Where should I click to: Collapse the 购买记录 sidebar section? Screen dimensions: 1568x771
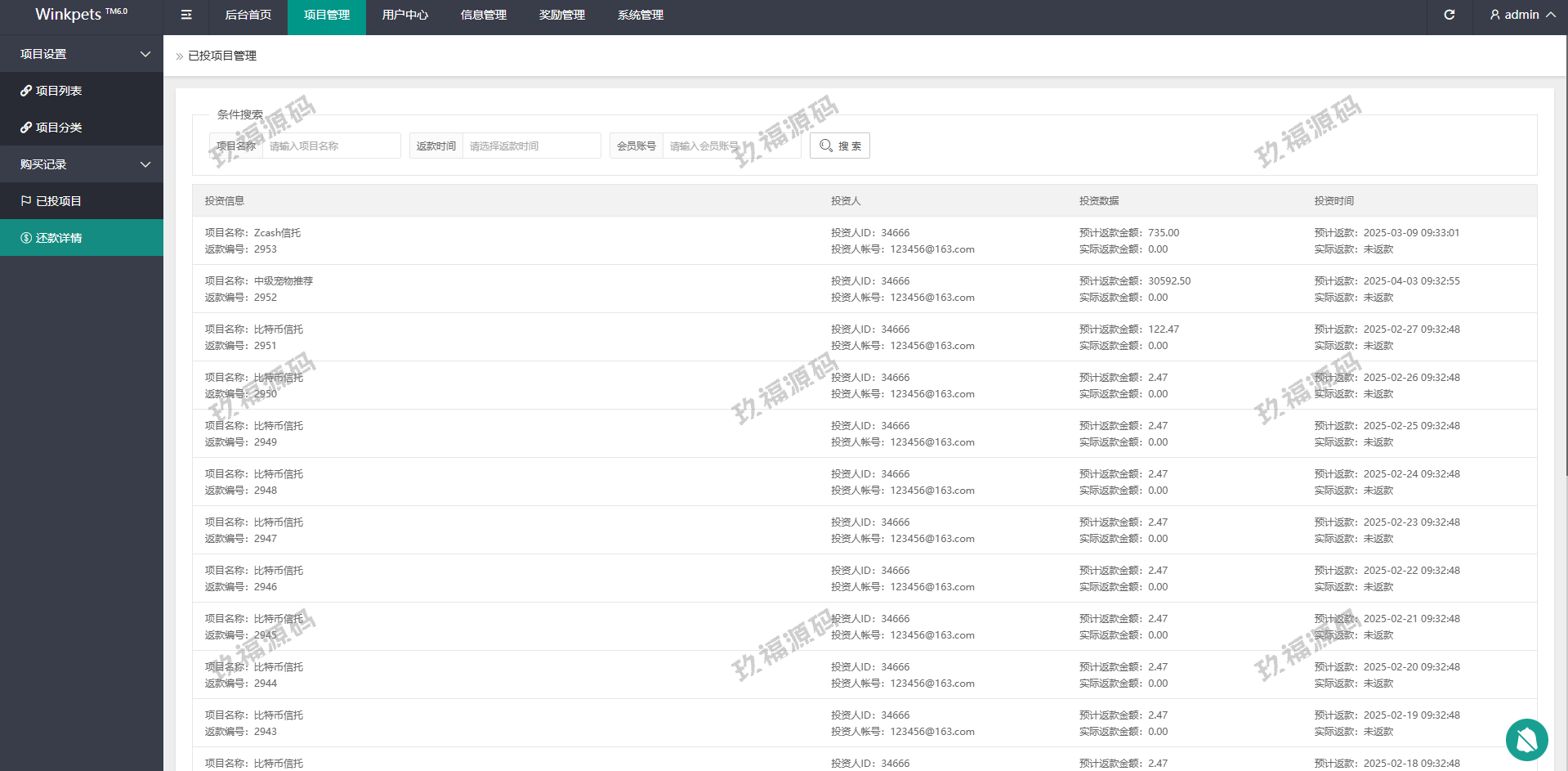[x=145, y=164]
